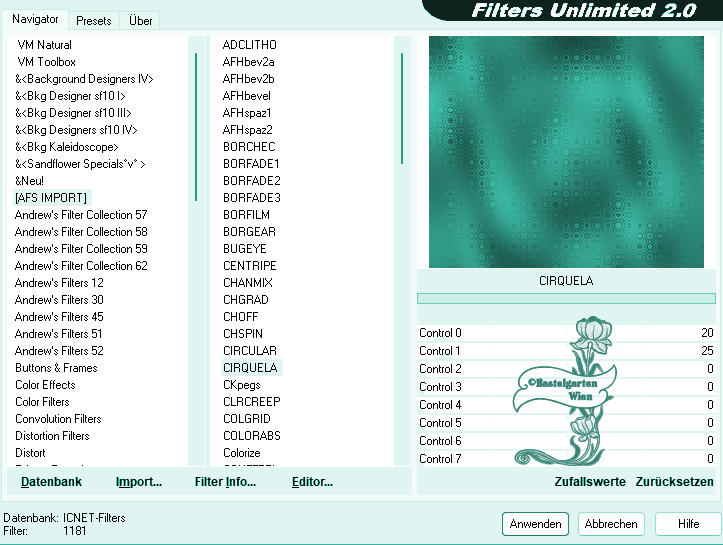Select the CIRQUELA filter
Viewport: 723px width, 545px height.
(x=250, y=368)
